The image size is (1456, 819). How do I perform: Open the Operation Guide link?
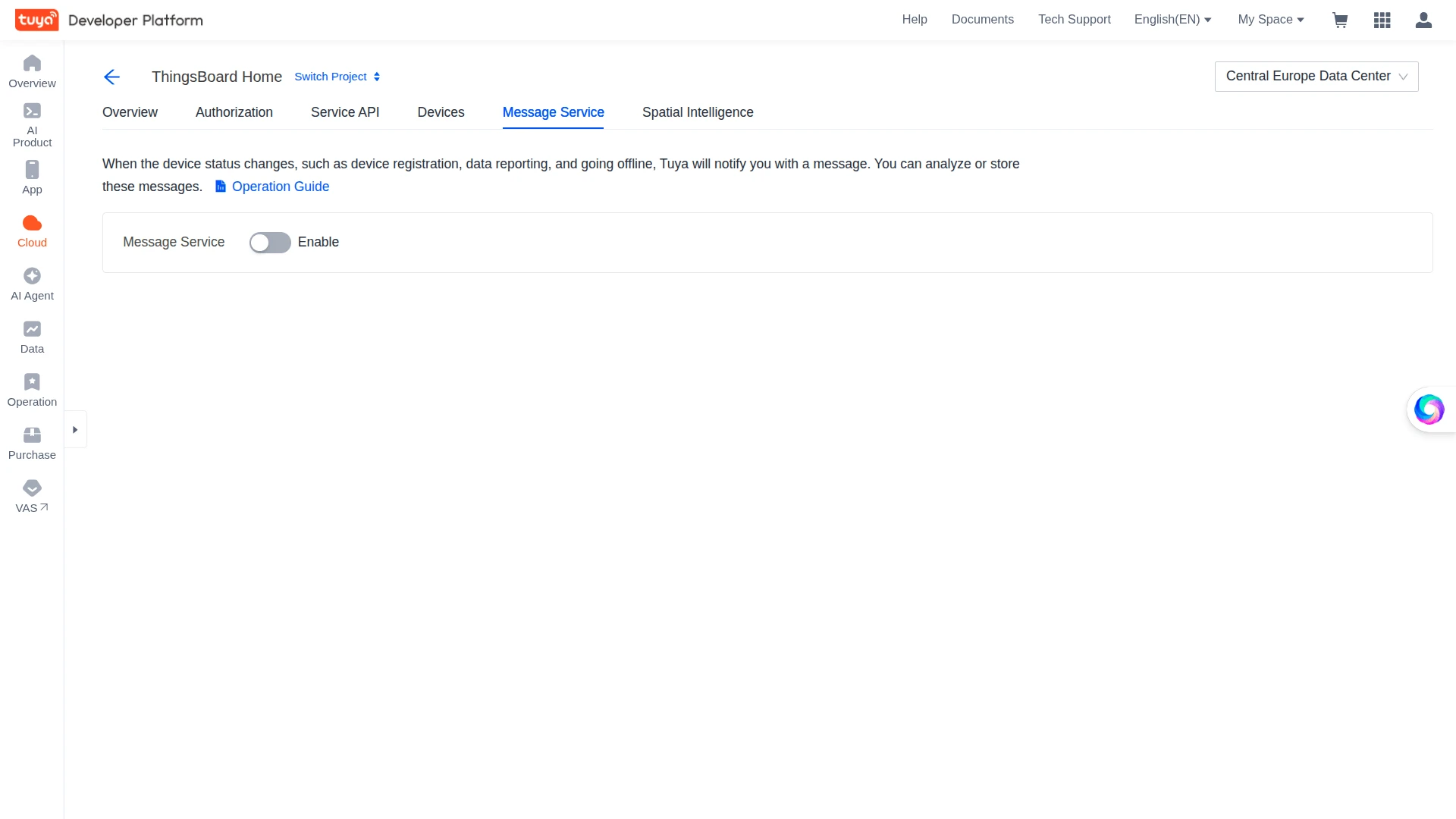(281, 187)
